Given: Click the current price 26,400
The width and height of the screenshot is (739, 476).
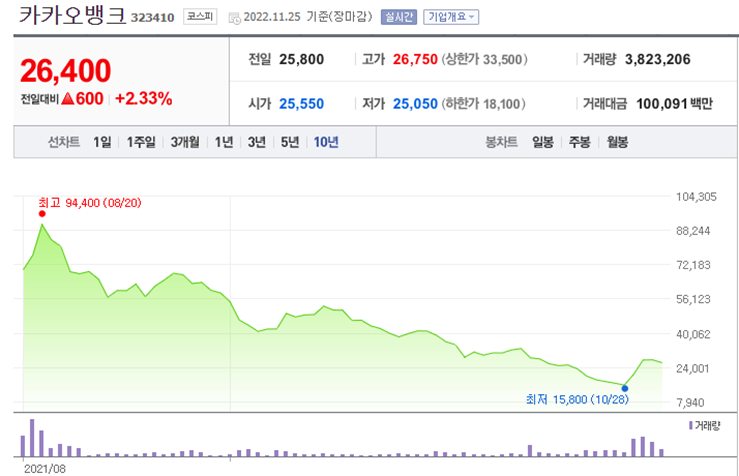Looking at the screenshot, I should 66,71.
